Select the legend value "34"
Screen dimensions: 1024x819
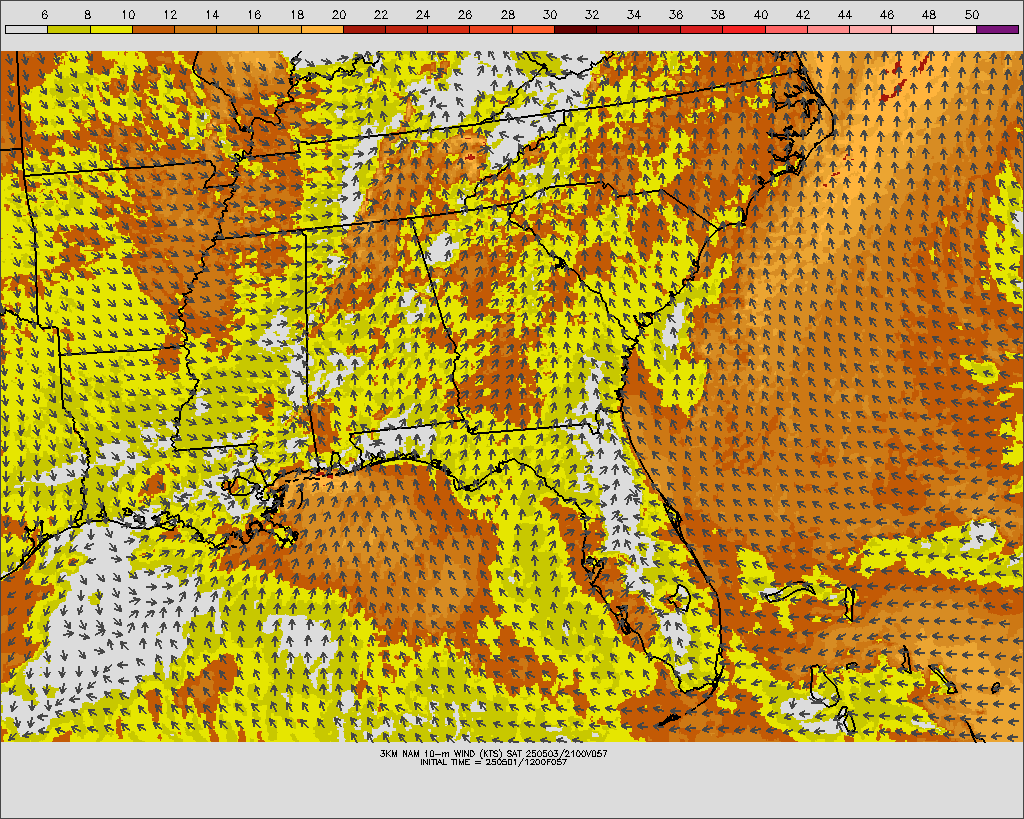point(634,14)
